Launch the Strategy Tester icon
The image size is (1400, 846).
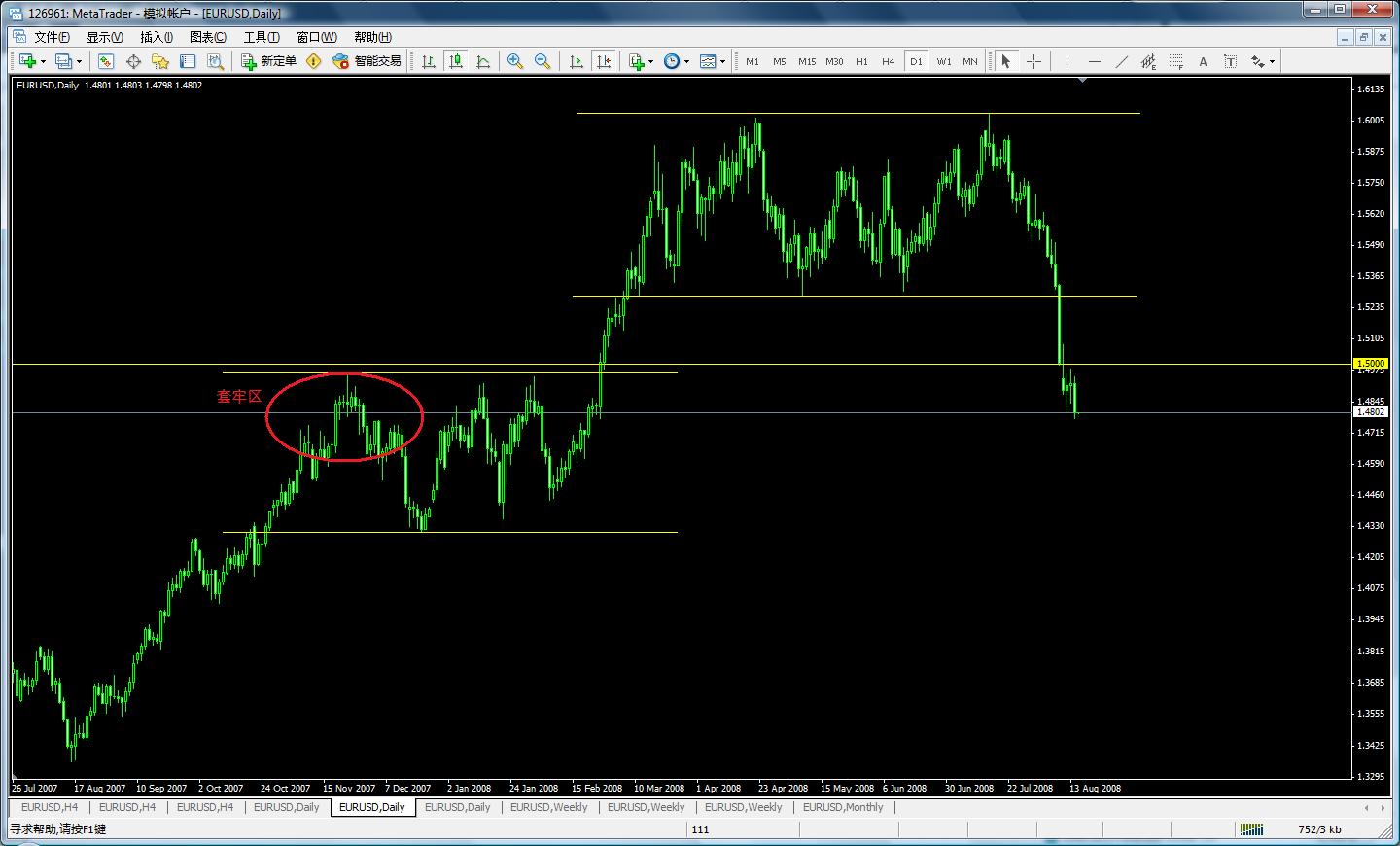(x=215, y=61)
